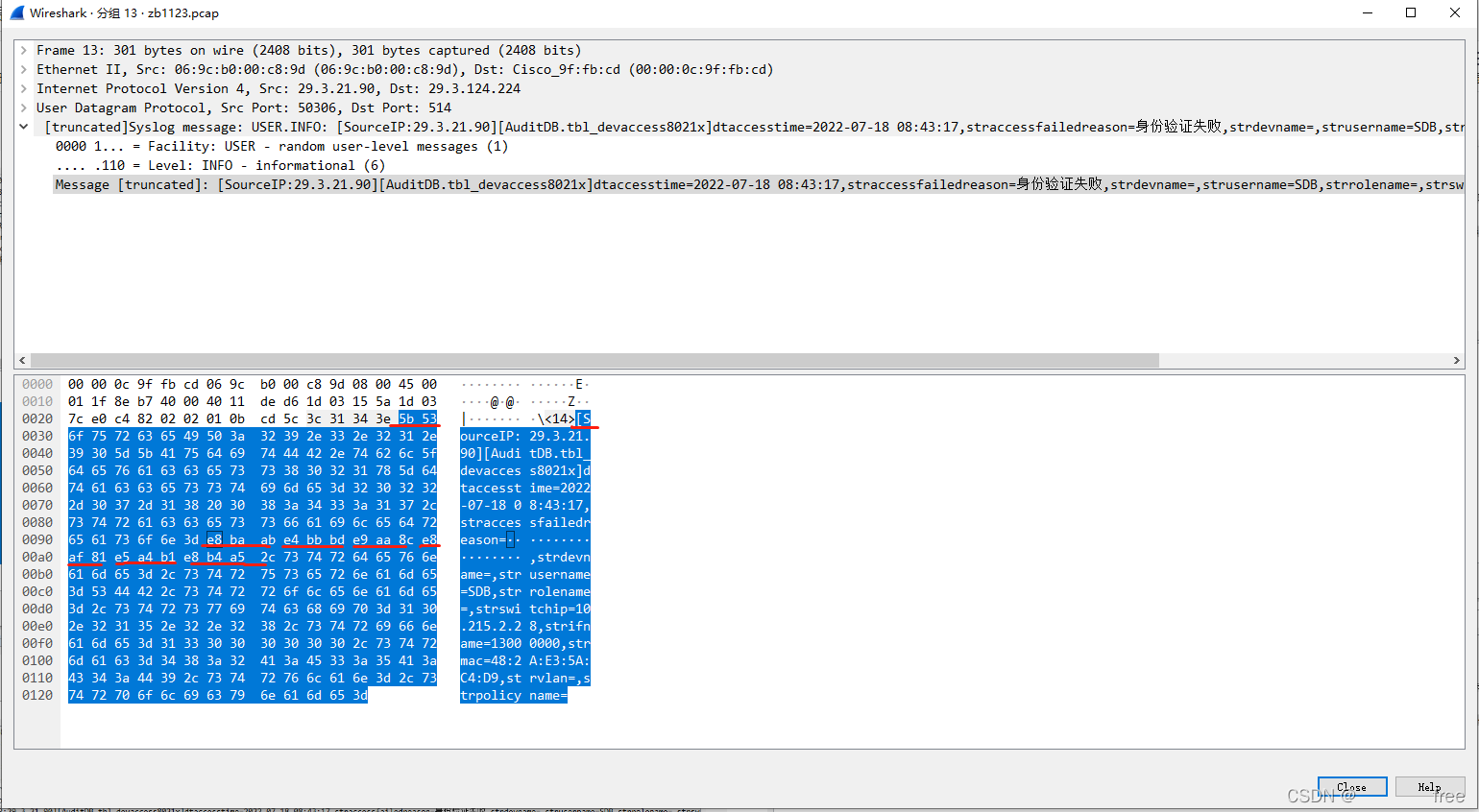Click hex offset 0010 in bytes pane
Screen dimensions: 1479x812
click(37, 401)
